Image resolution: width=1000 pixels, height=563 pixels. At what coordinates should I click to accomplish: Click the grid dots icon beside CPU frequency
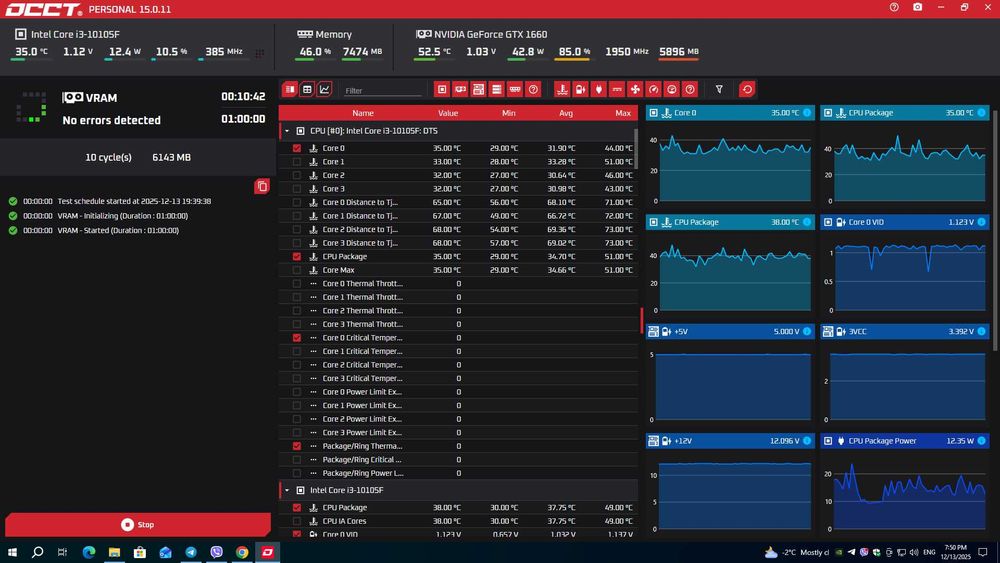click(260, 53)
